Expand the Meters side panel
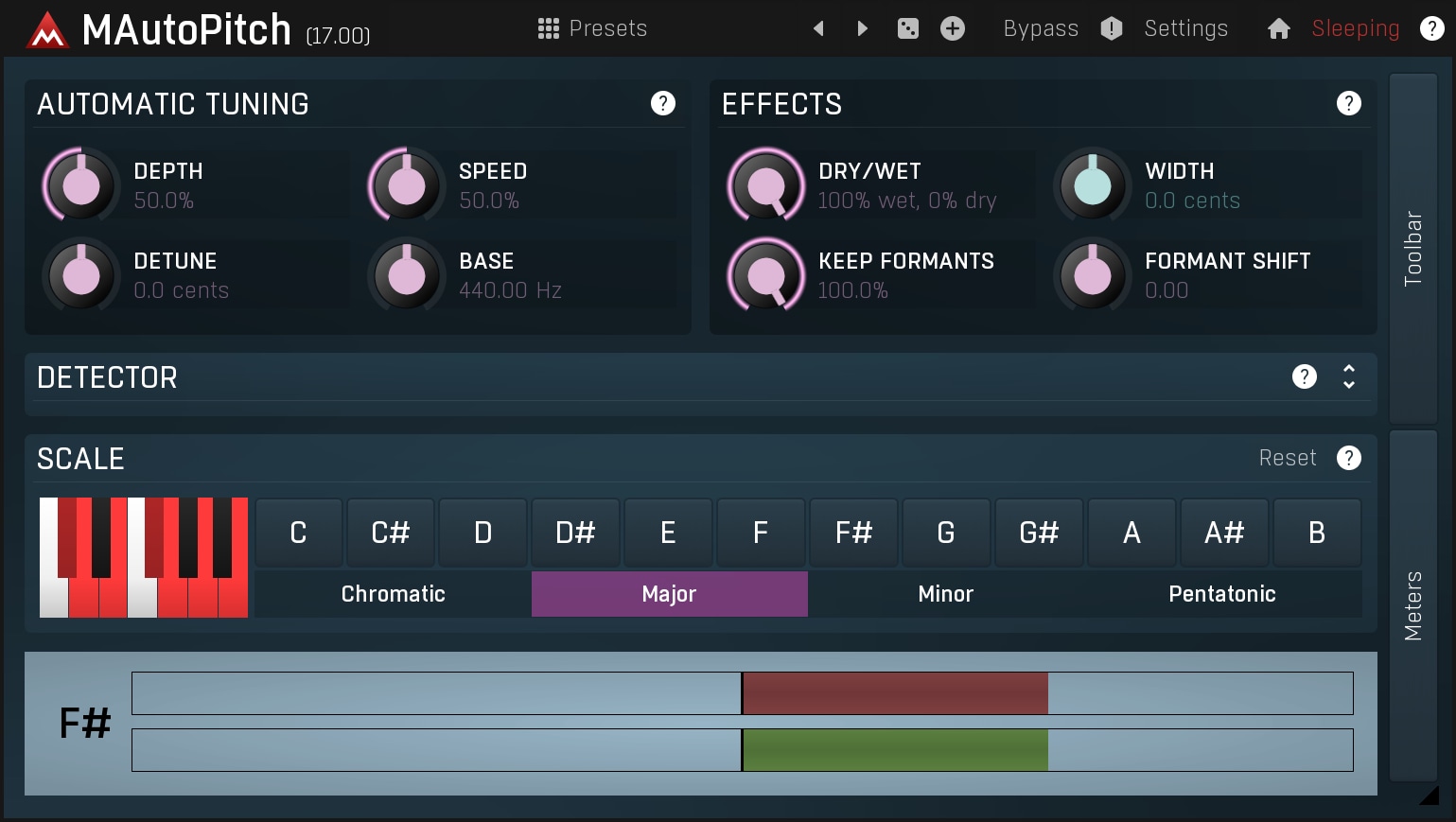 pyautogui.click(x=1412, y=605)
